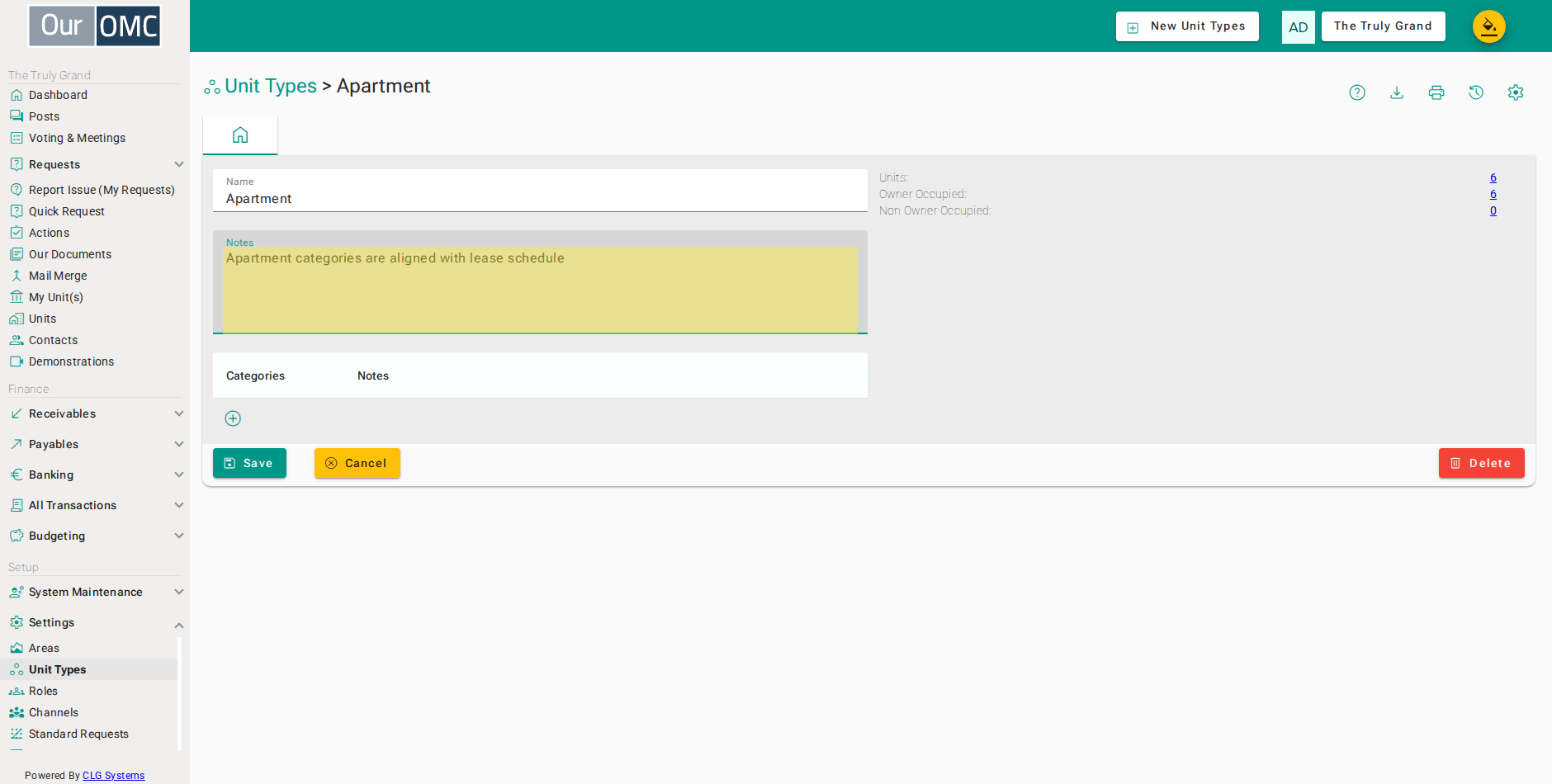Expand the Requests menu chevron
1552x784 pixels.
[x=179, y=164]
